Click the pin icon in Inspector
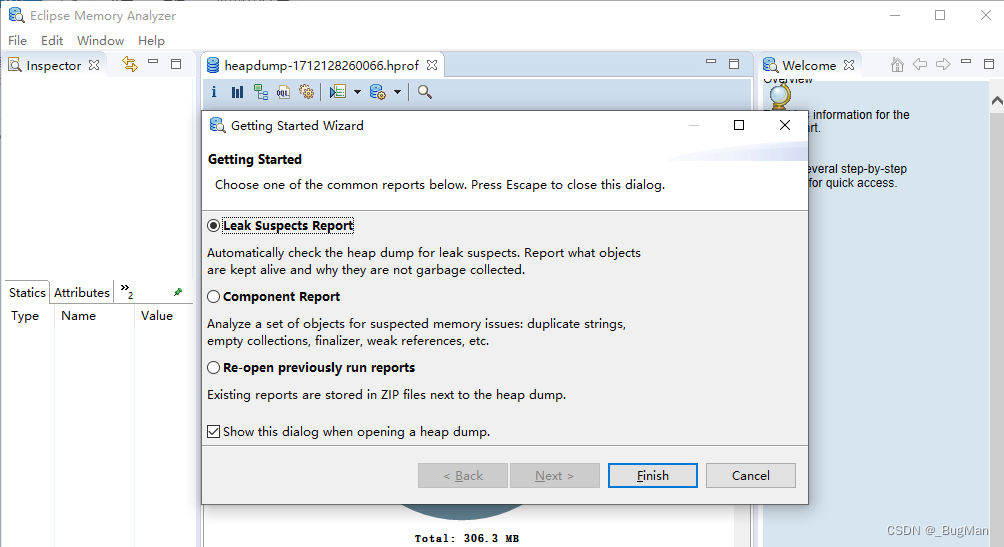Image resolution: width=1004 pixels, height=547 pixels. [178, 292]
